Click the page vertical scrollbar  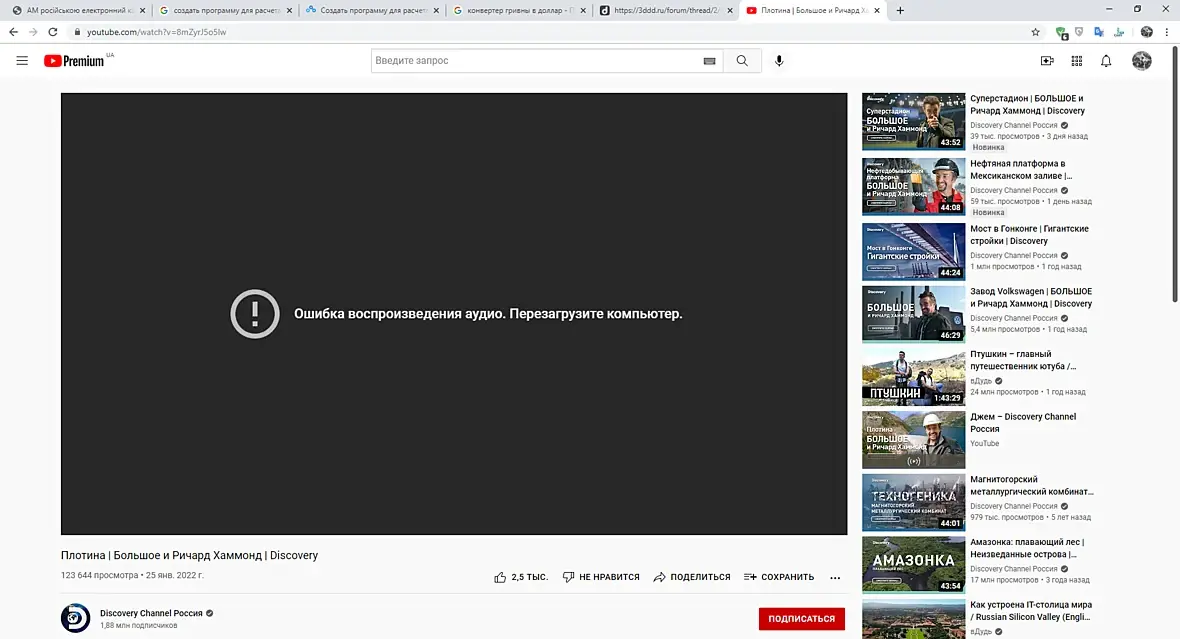[x=1175, y=175]
